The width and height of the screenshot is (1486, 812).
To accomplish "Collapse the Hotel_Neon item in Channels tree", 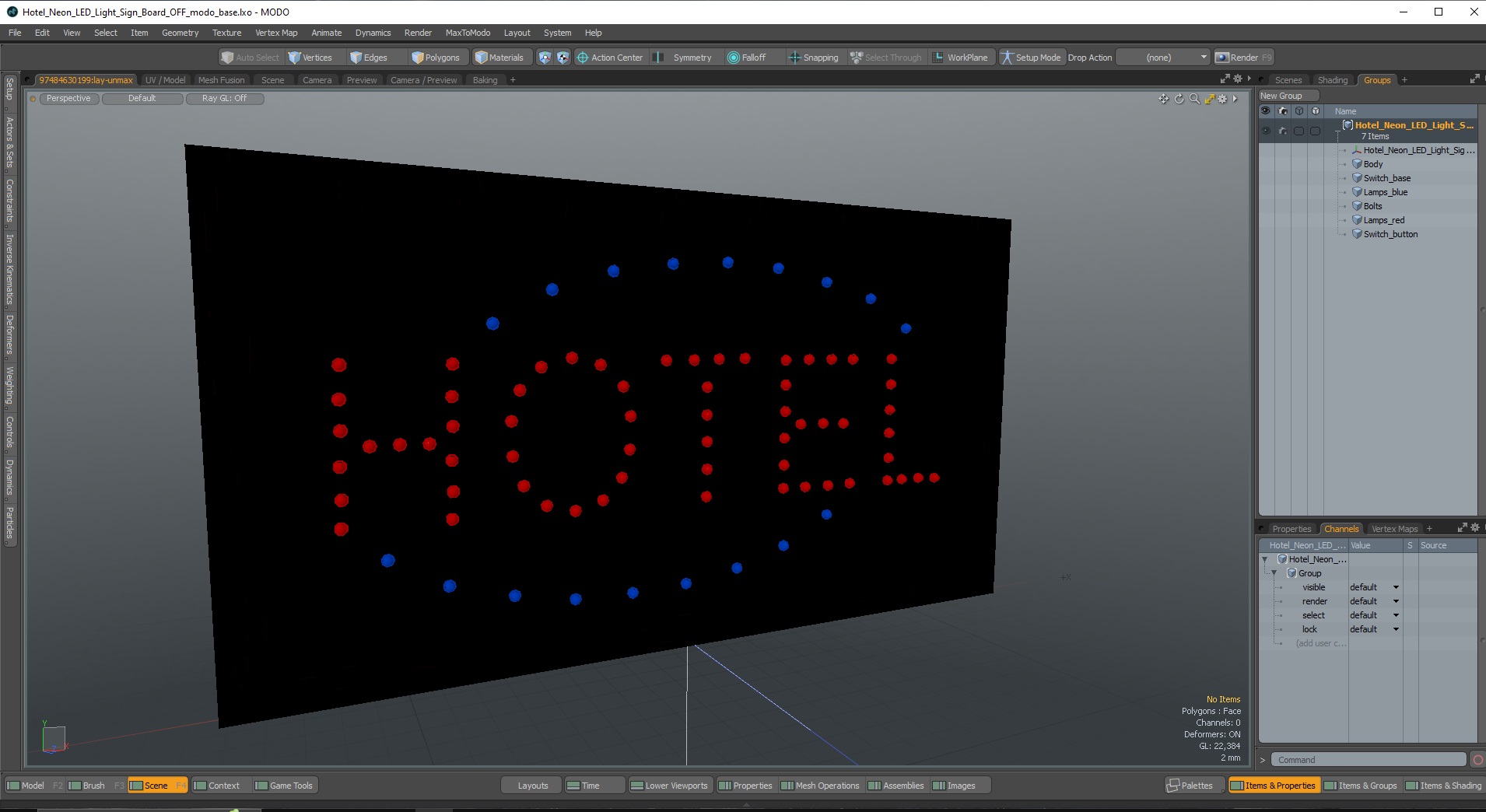I will 1265,559.
